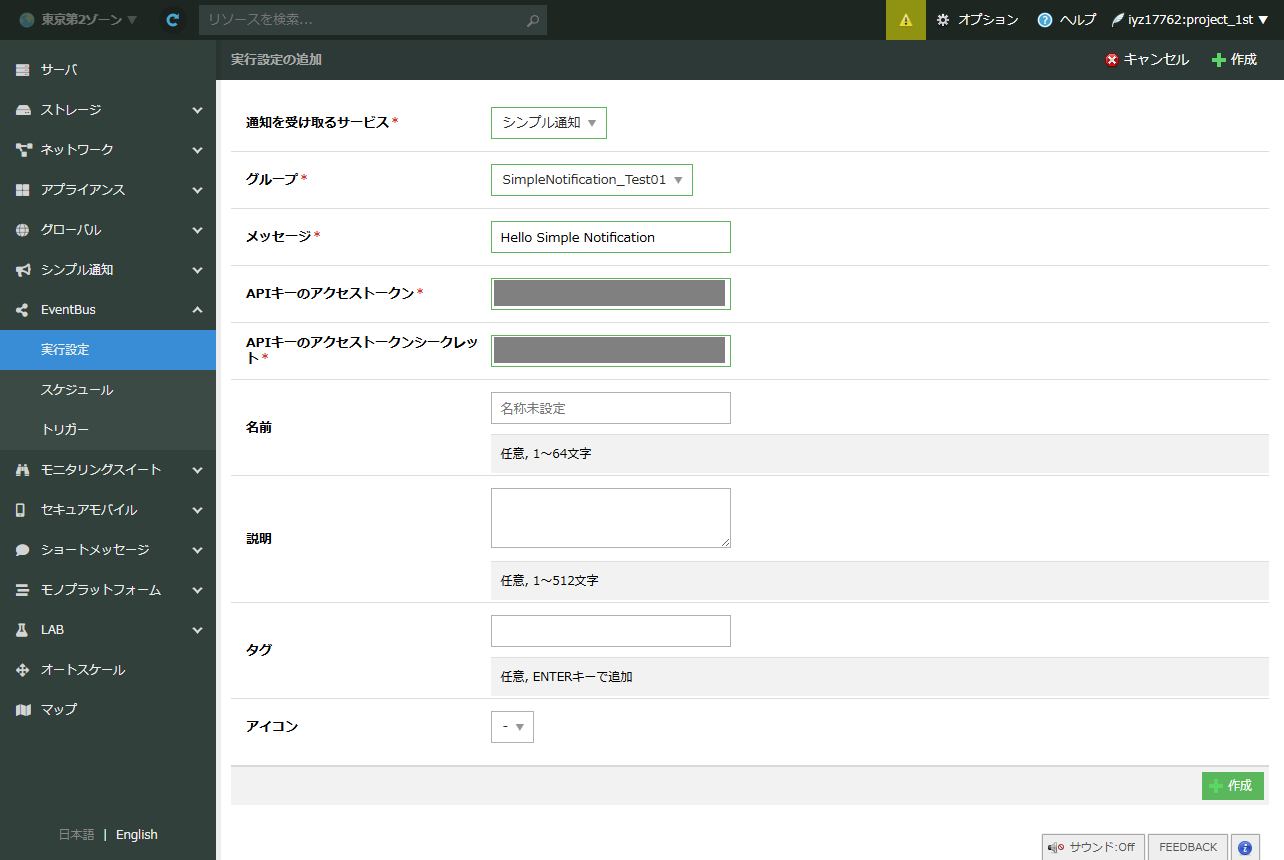Open the SimpleNotification_Test01 group dropdown

[591, 180]
